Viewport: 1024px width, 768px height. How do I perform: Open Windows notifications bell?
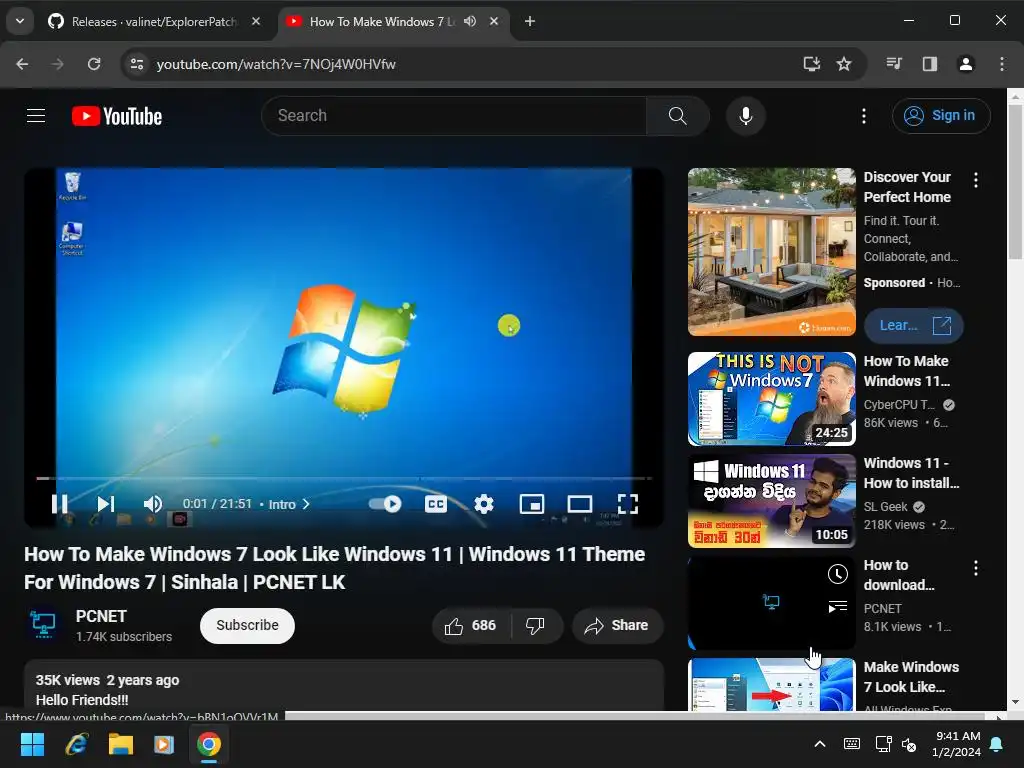[x=997, y=744]
